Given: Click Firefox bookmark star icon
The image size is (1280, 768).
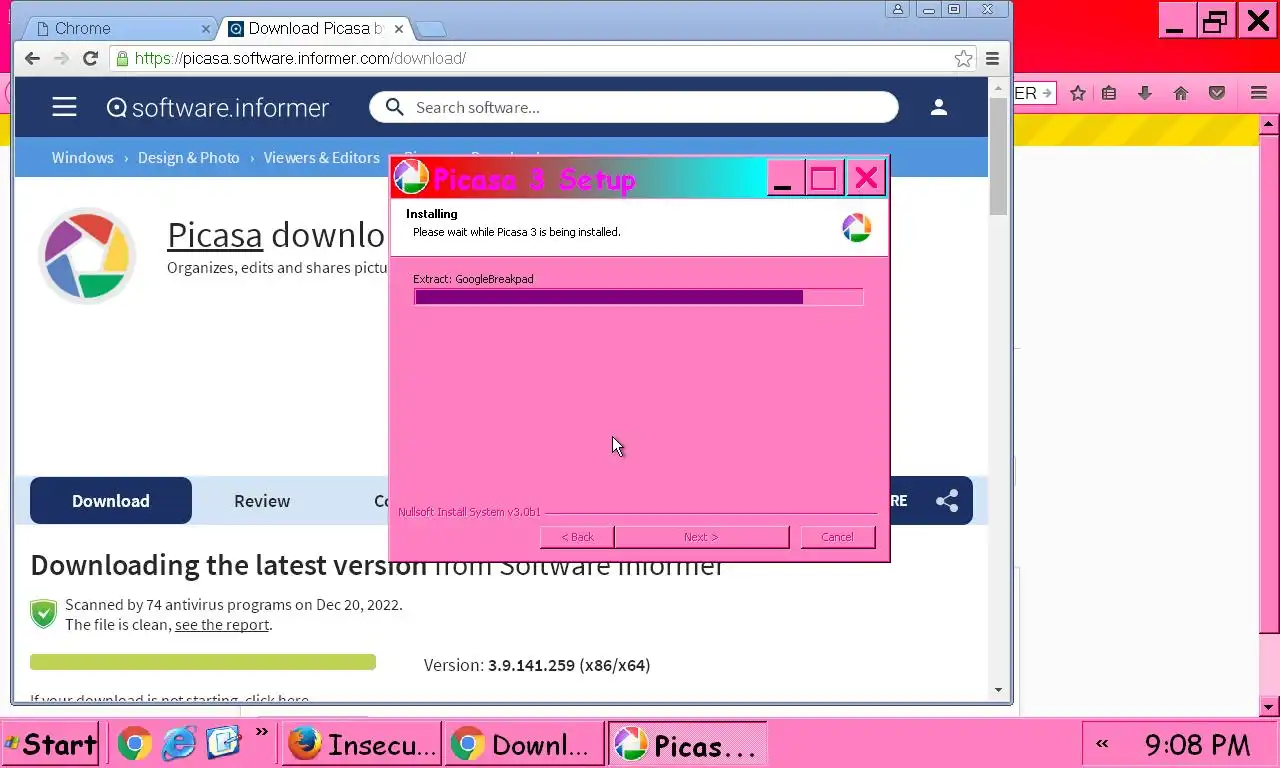Looking at the screenshot, I should click(1077, 93).
